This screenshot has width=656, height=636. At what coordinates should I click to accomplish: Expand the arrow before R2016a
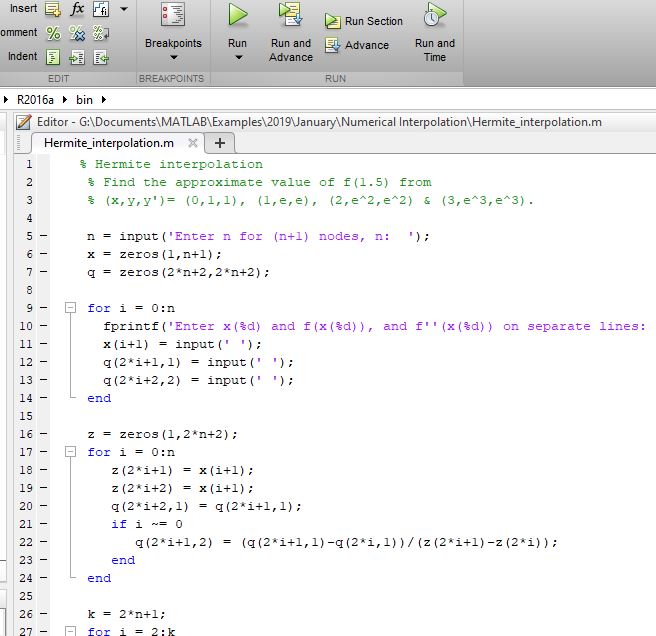click(x=5, y=100)
